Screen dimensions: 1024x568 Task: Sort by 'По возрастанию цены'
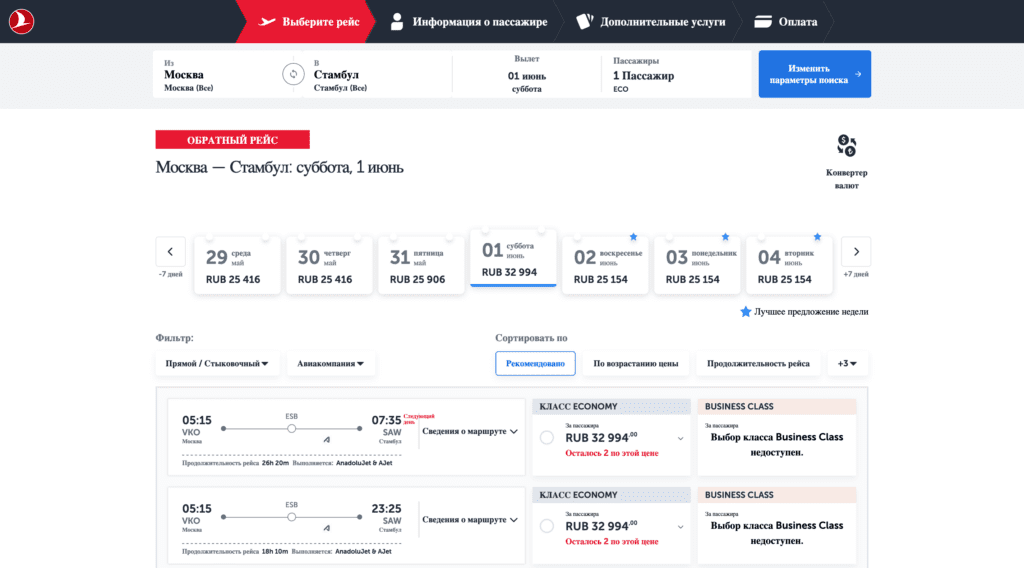pyautogui.click(x=635, y=364)
